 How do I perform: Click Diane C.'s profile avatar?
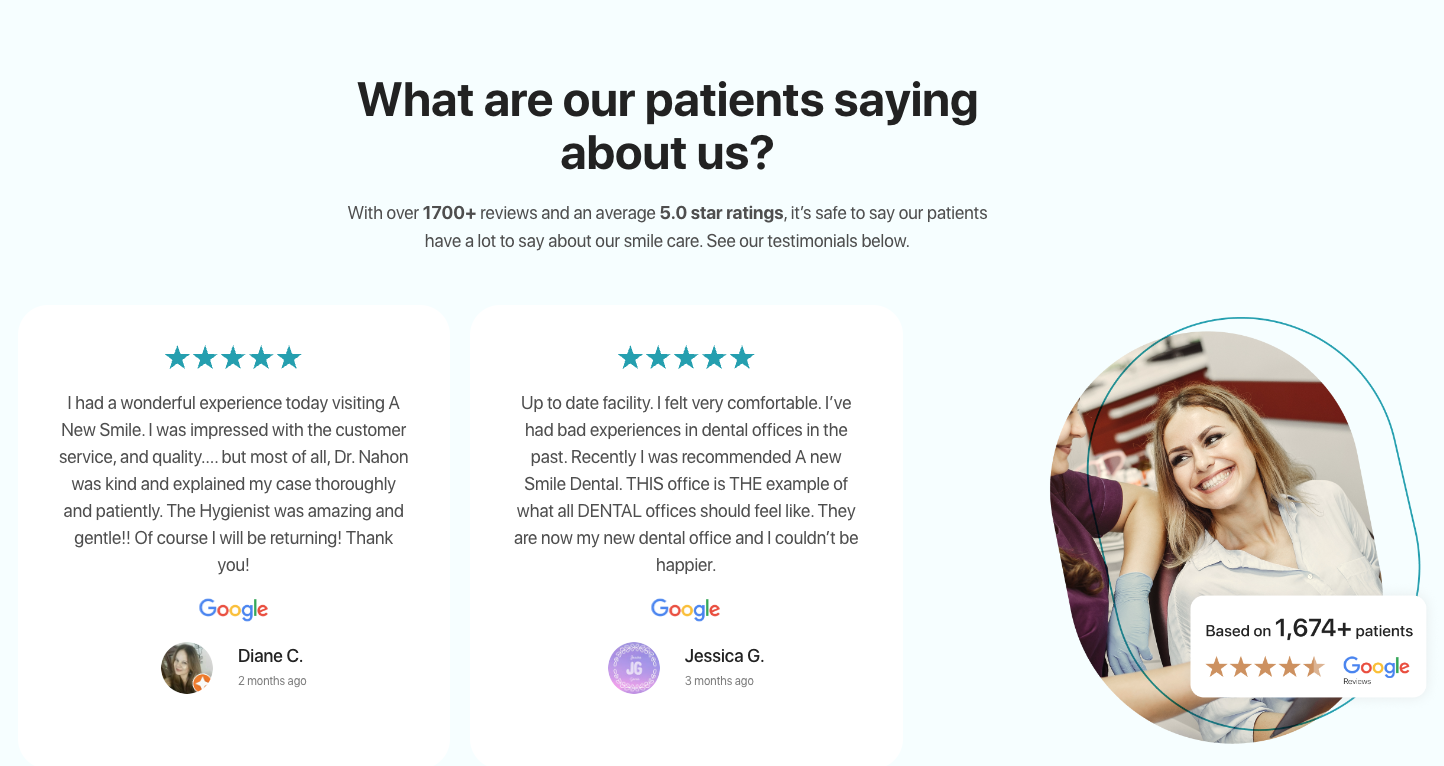coord(187,668)
